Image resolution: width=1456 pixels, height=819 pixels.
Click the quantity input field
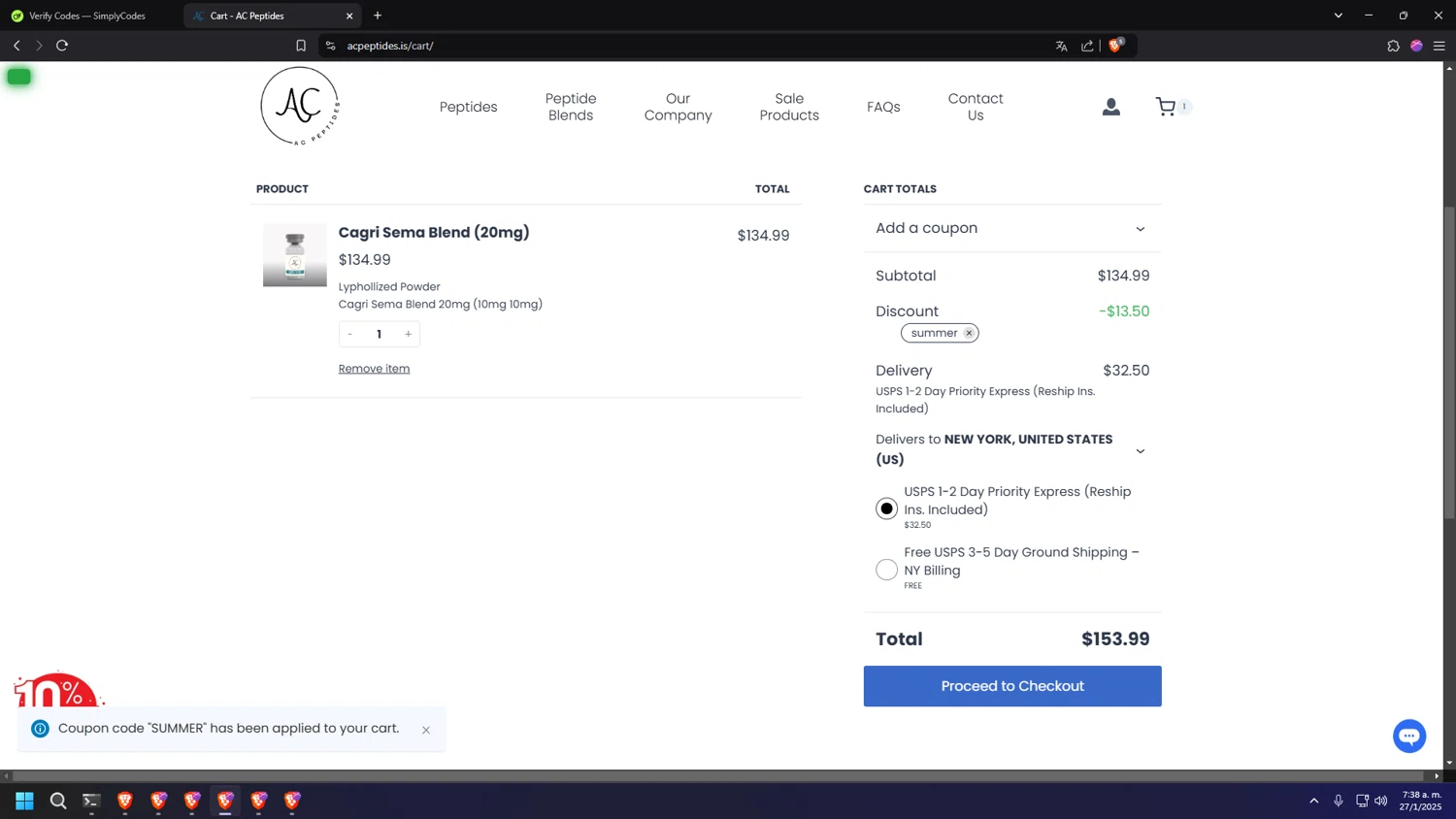[379, 334]
